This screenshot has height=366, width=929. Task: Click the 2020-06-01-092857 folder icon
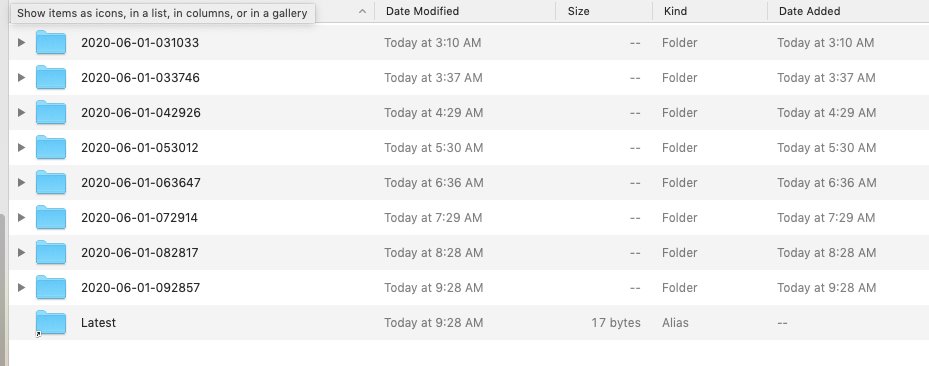50,287
